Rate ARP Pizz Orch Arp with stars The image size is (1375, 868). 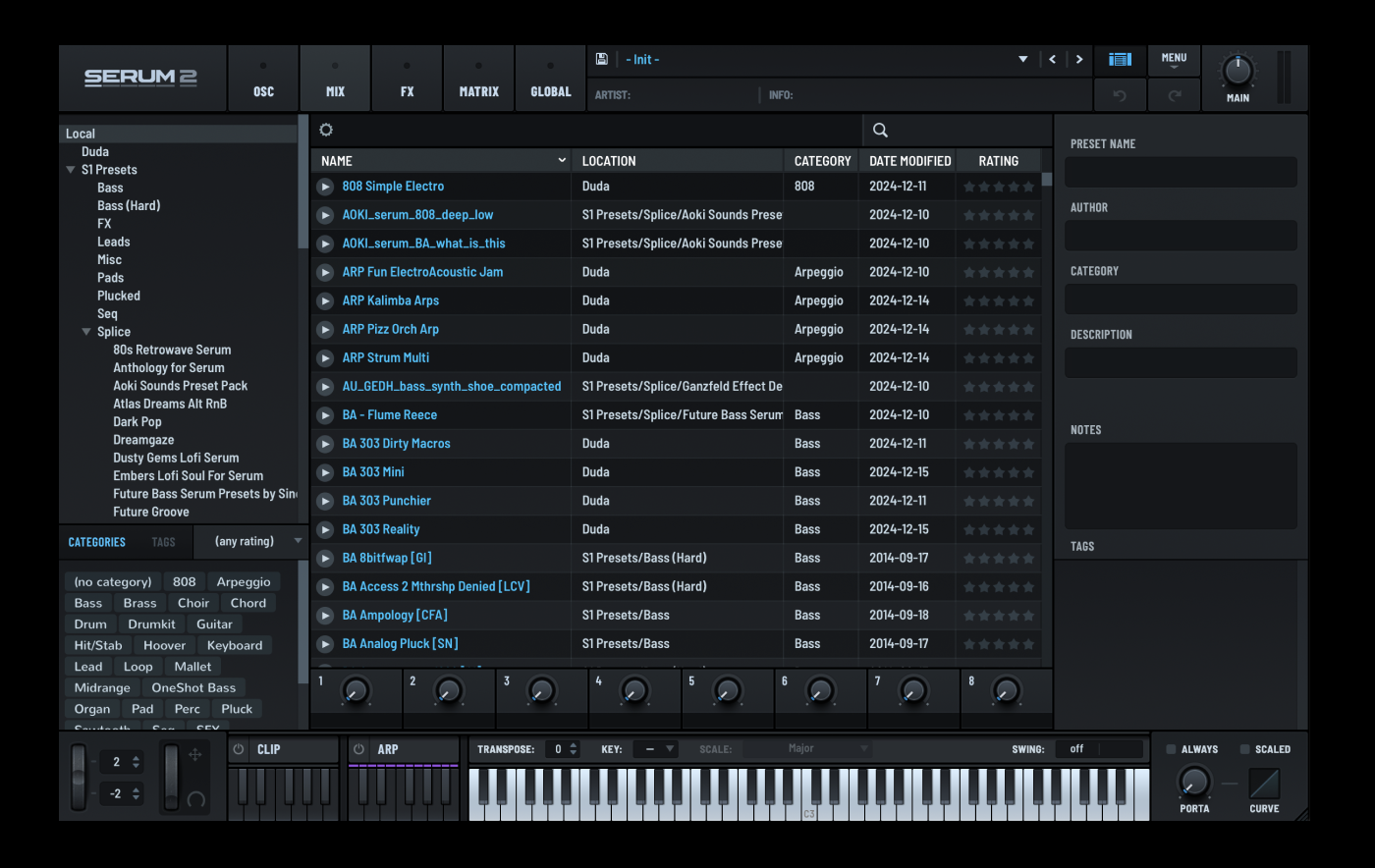pos(999,330)
